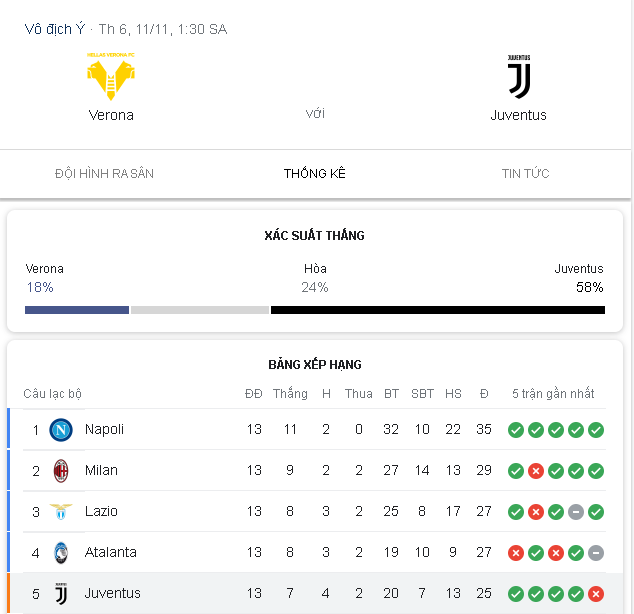Select the THỐNG KÊ tab

coord(315,173)
